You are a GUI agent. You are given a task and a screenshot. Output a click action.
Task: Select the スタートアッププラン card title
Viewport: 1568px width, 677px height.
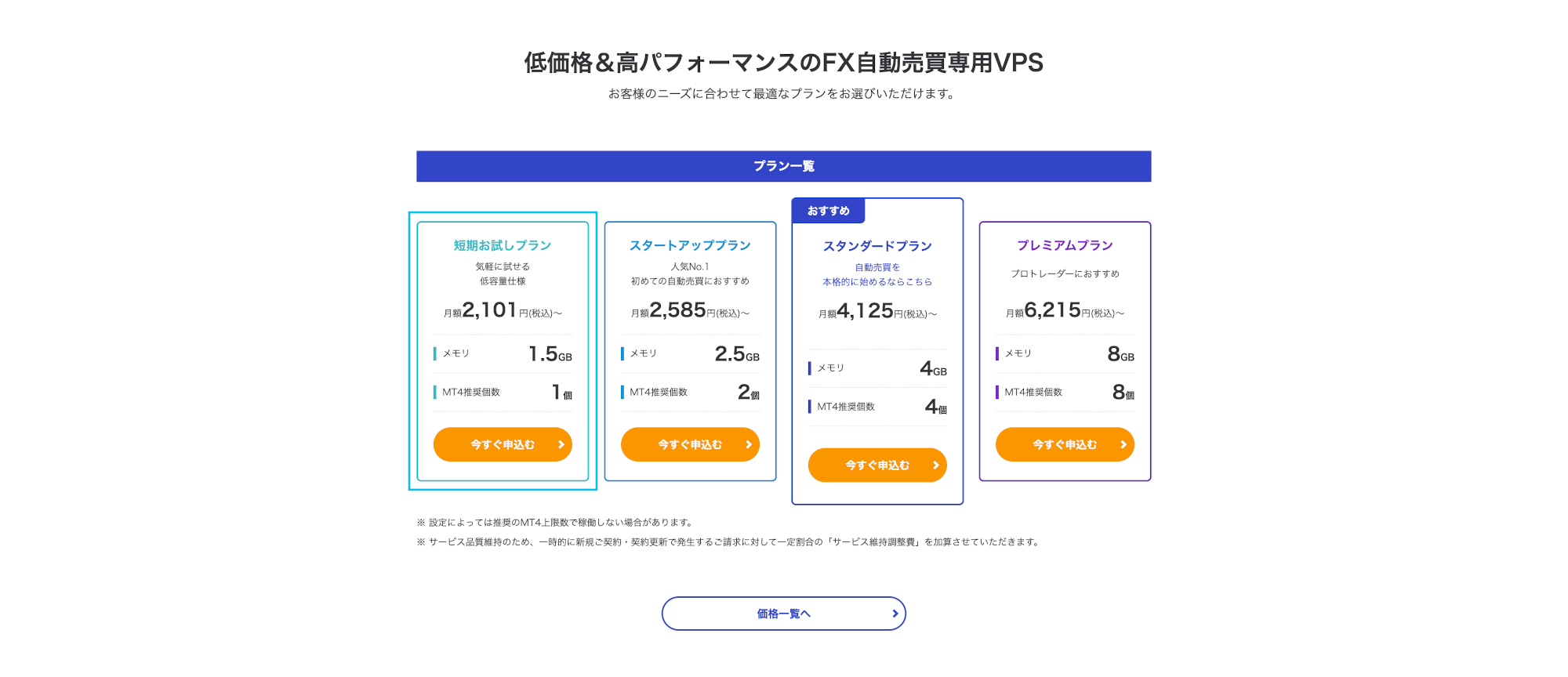pyautogui.click(x=690, y=245)
